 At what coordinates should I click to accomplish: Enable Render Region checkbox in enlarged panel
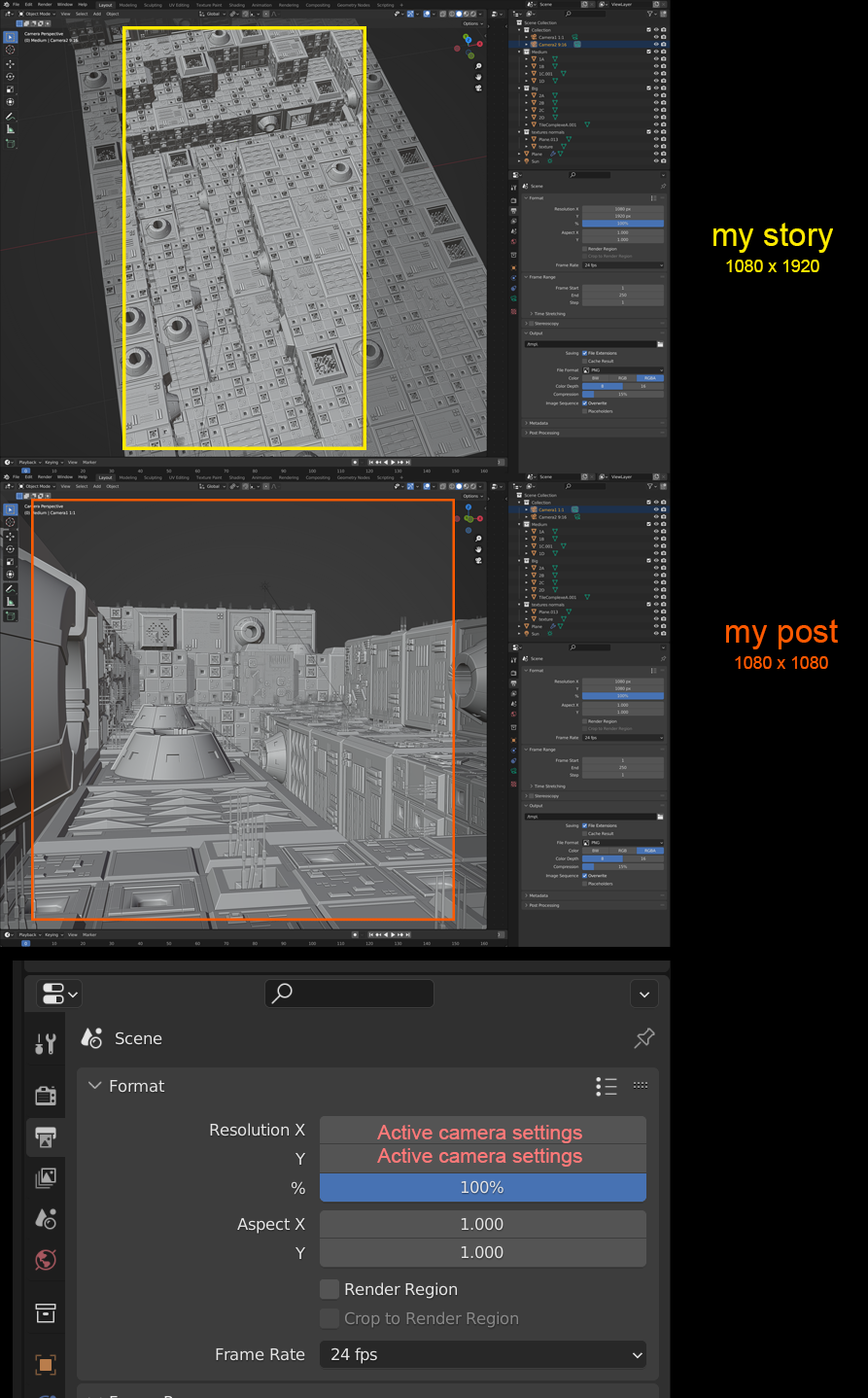330,1289
